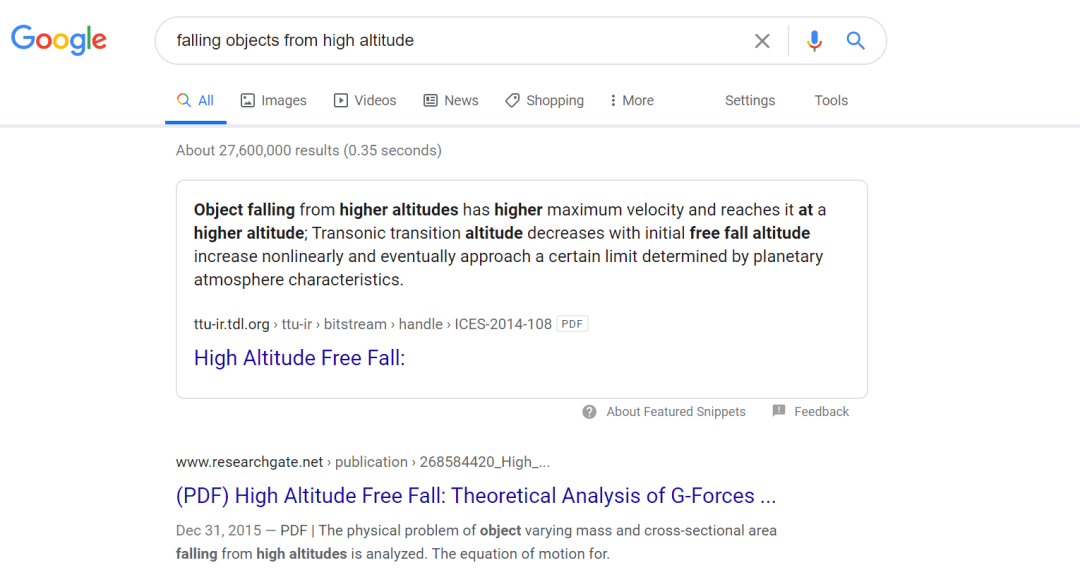Open the Settings dropdown

click(750, 101)
